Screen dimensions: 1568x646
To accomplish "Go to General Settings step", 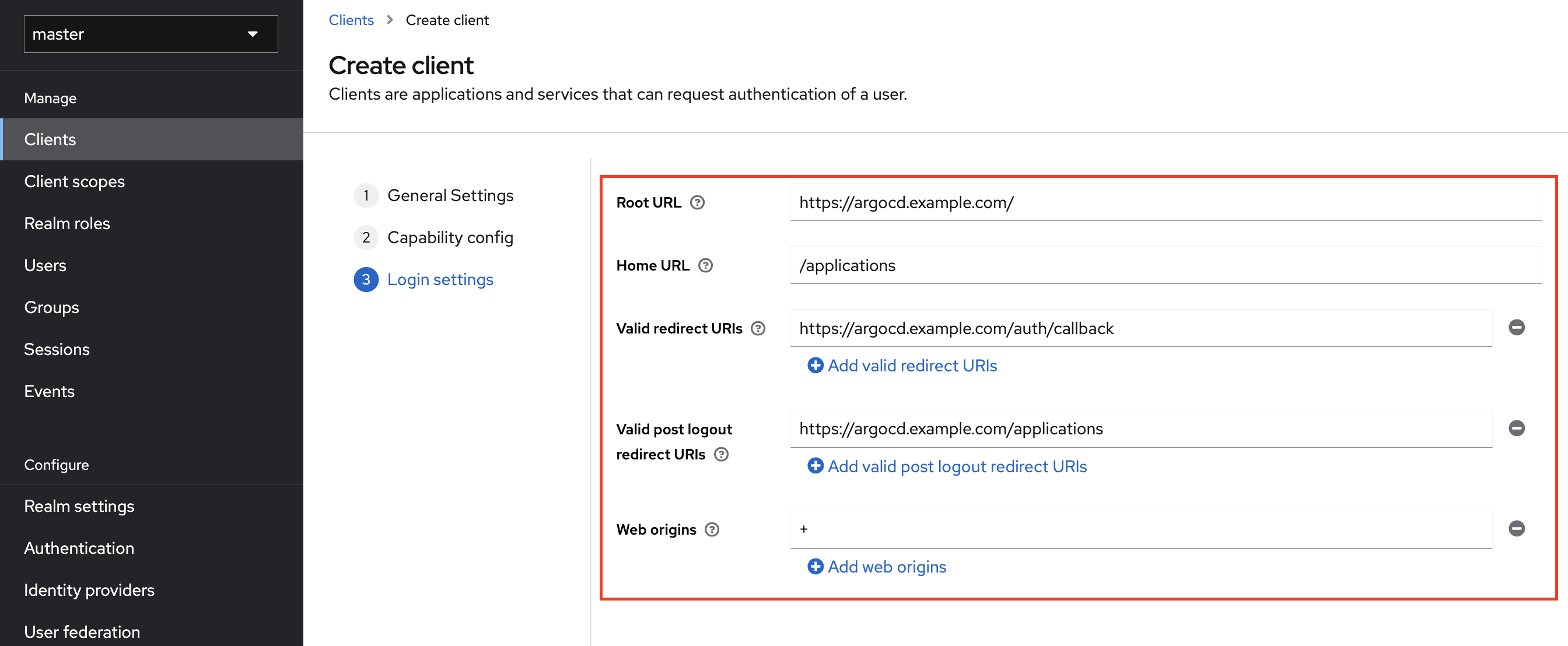I will [x=450, y=196].
